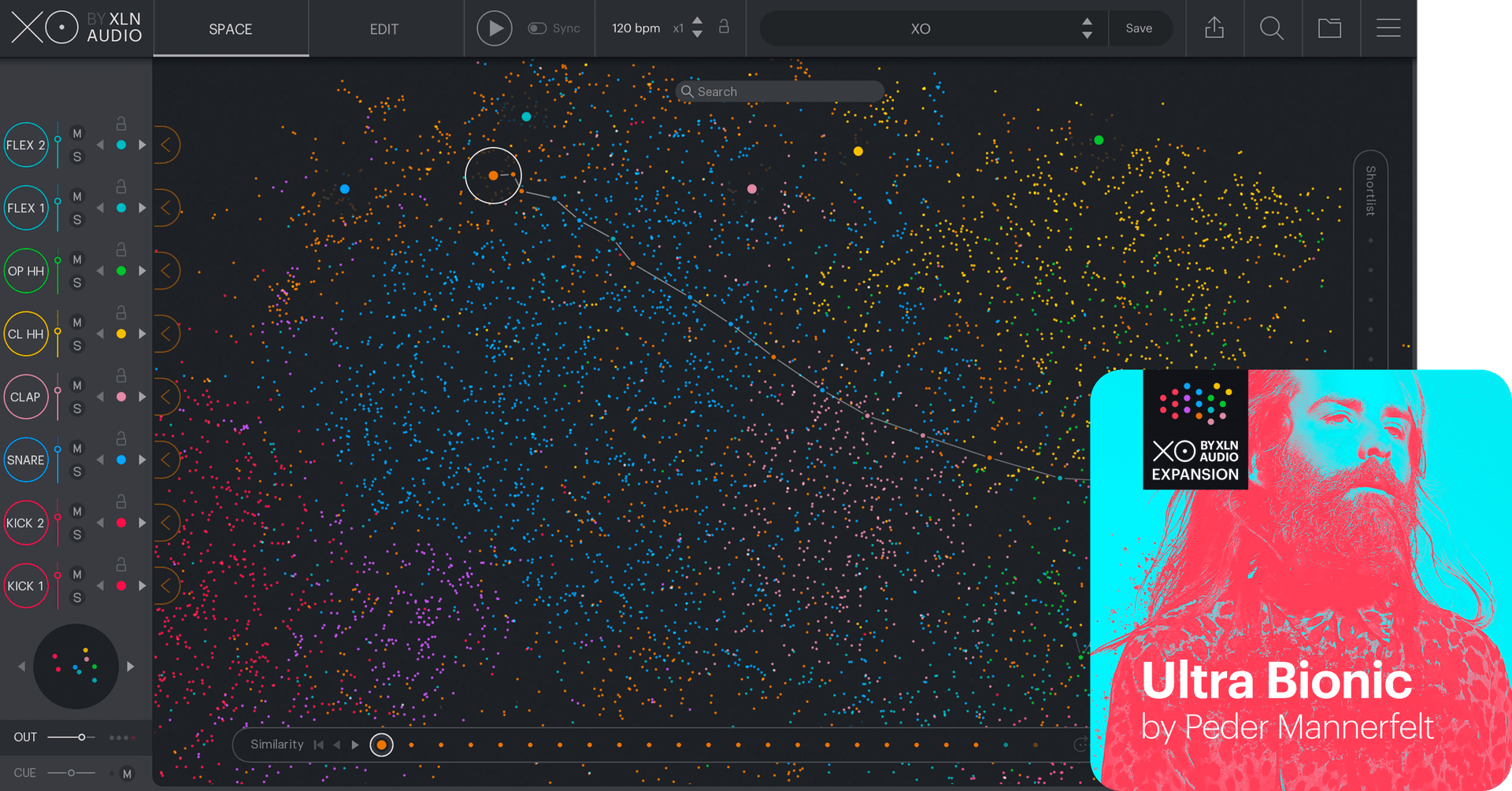Select the highlighted orange Similarity dot
Image resolution: width=1512 pixels, height=791 pixels.
point(381,745)
